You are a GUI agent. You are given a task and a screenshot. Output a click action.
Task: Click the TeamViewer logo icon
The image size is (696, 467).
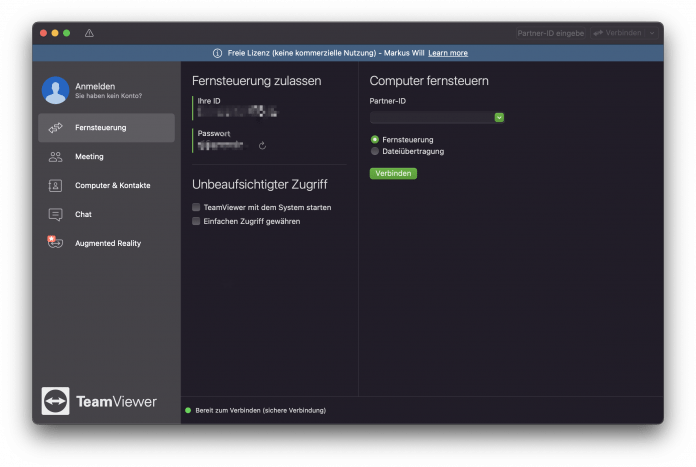tap(55, 401)
